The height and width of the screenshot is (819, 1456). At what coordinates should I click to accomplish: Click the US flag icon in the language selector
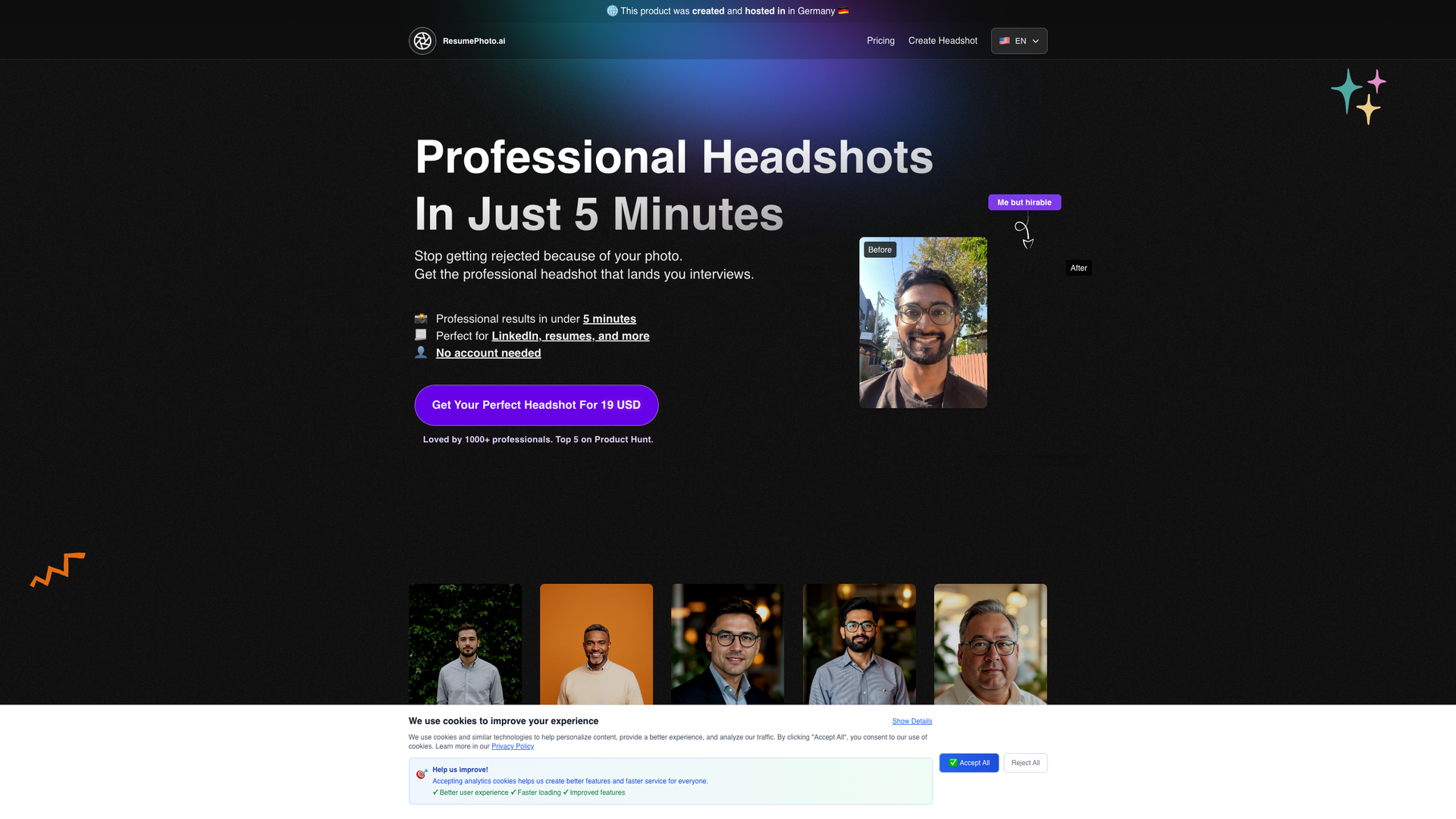[1005, 41]
